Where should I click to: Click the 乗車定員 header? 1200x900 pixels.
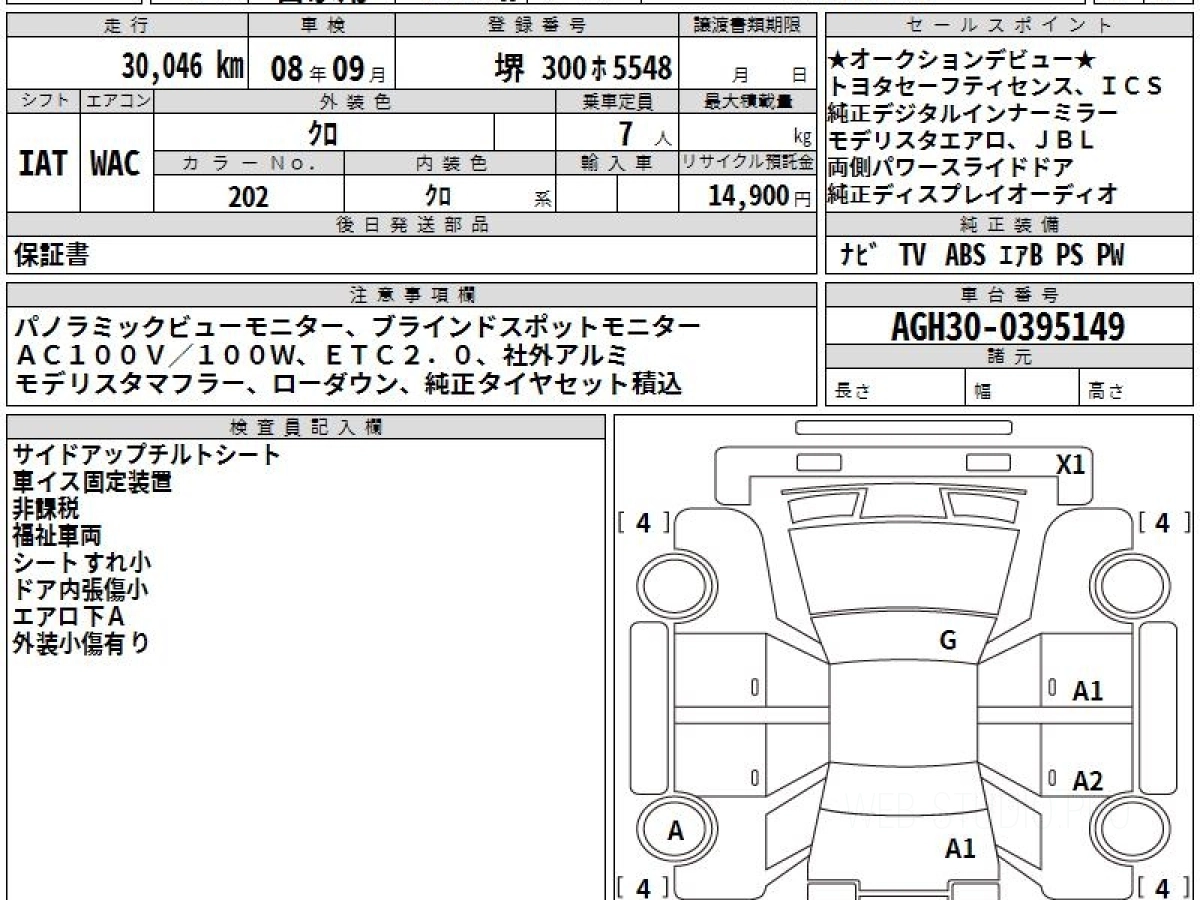pyautogui.click(x=617, y=101)
